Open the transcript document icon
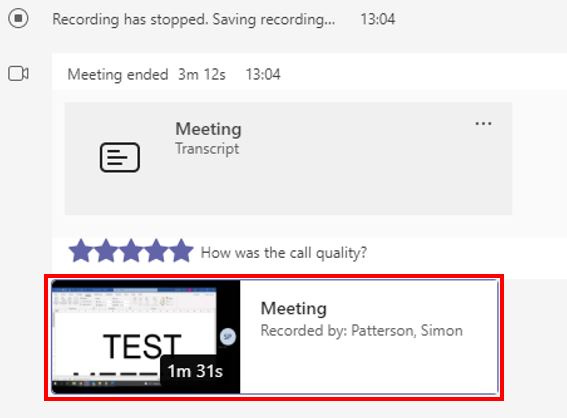The image size is (567, 418). pos(120,157)
